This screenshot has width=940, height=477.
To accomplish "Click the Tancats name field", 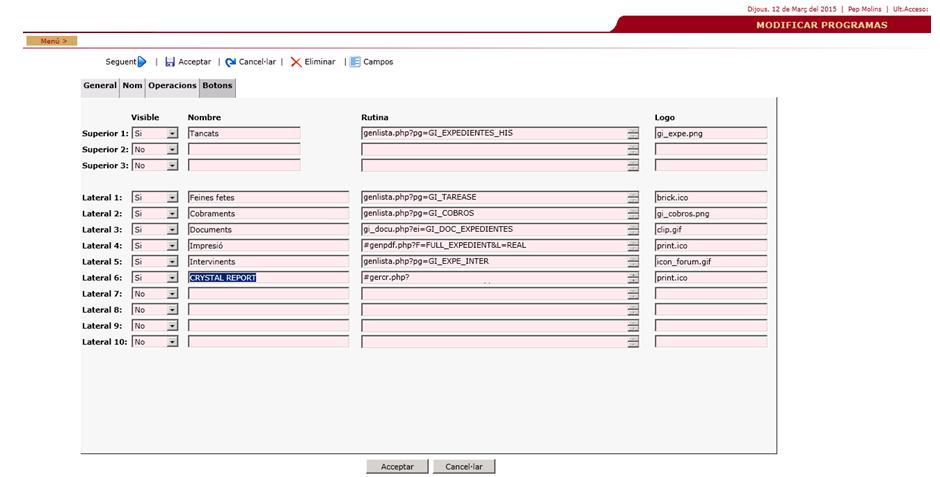I will coord(244,134).
